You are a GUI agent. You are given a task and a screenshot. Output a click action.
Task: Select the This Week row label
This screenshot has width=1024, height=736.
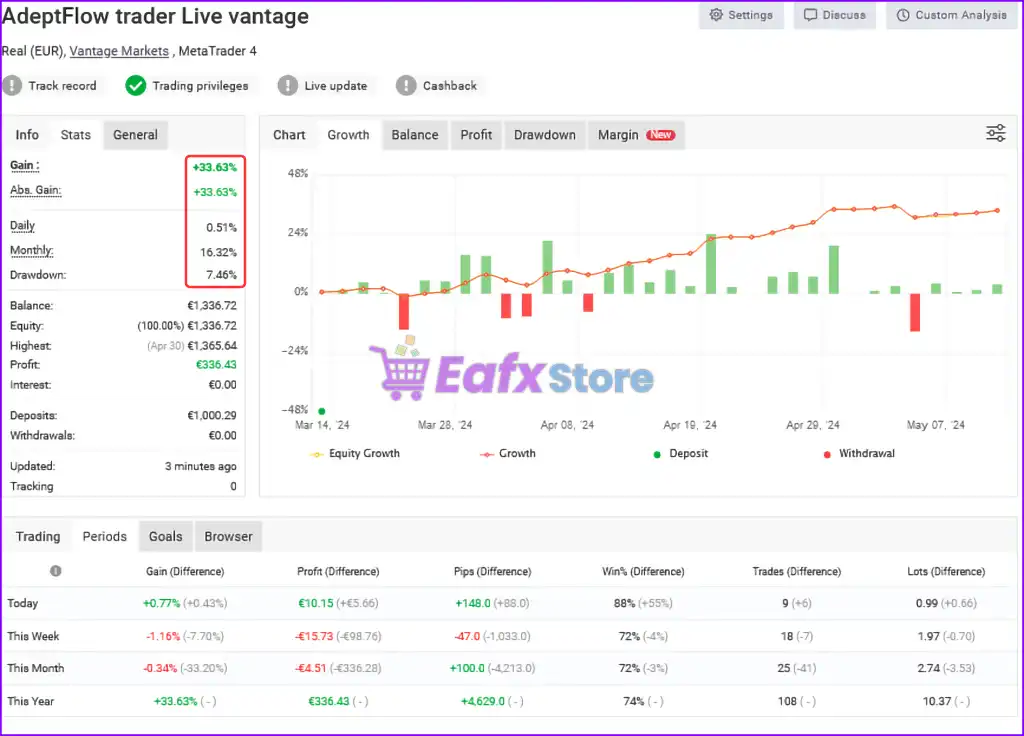[33, 636]
